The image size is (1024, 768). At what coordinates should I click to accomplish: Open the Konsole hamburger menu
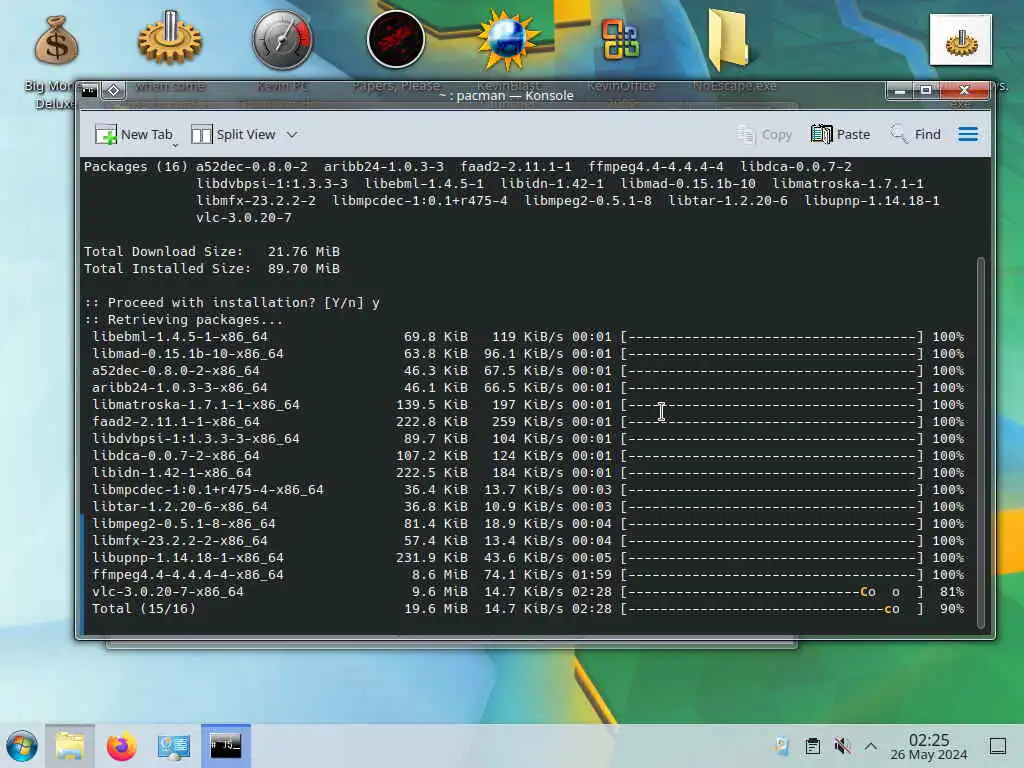(x=968, y=135)
